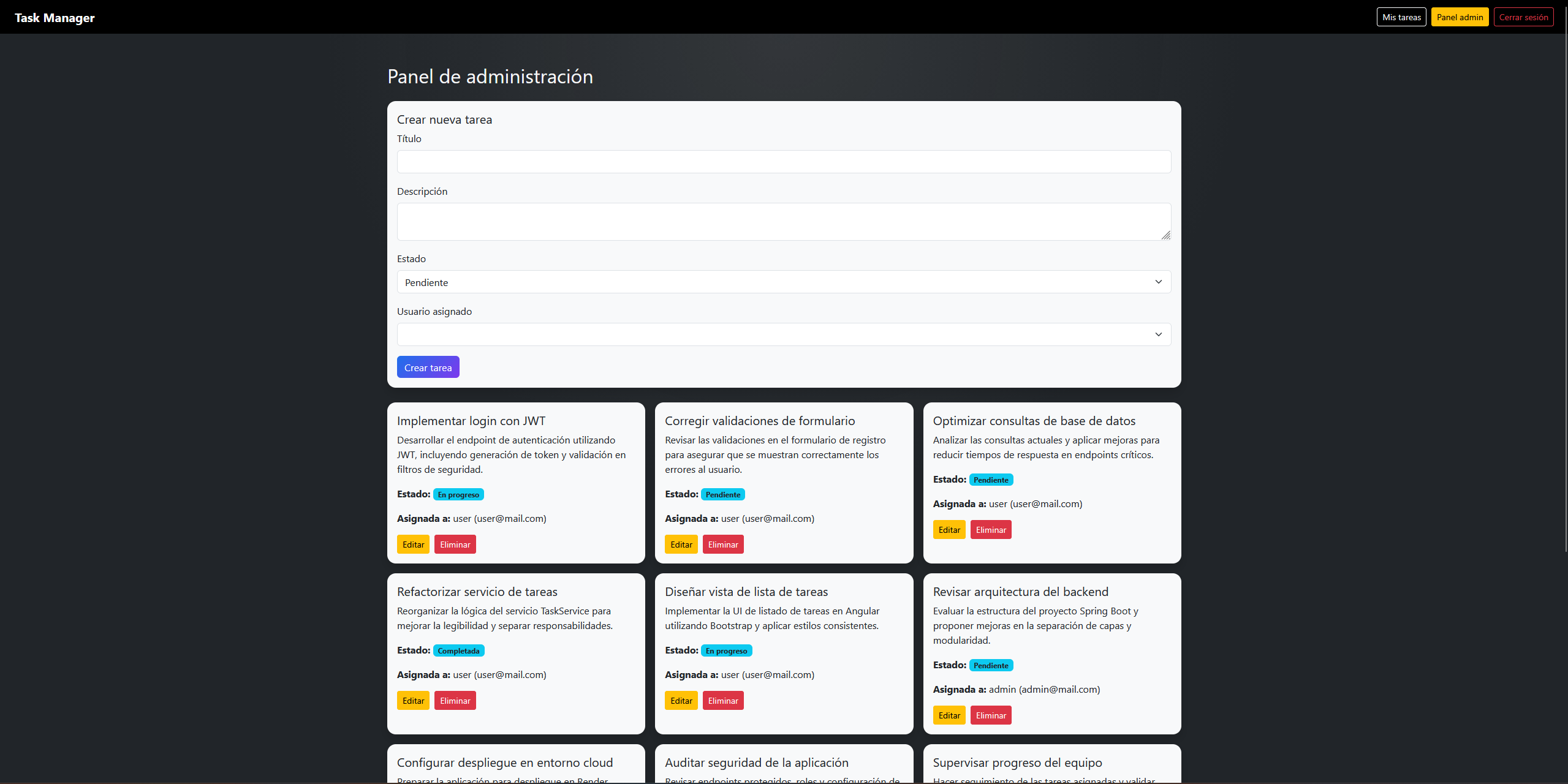Click the Optimizar consultas de base de datos title
This screenshot has height=784, width=1568.
[x=1034, y=421]
